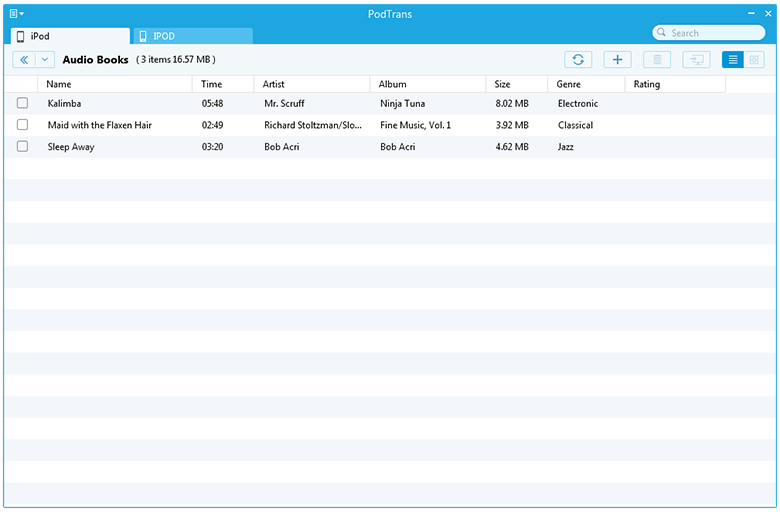This screenshot has height=512, width=780.
Task: Switch to the iPod device tab
Action: pos(70,36)
